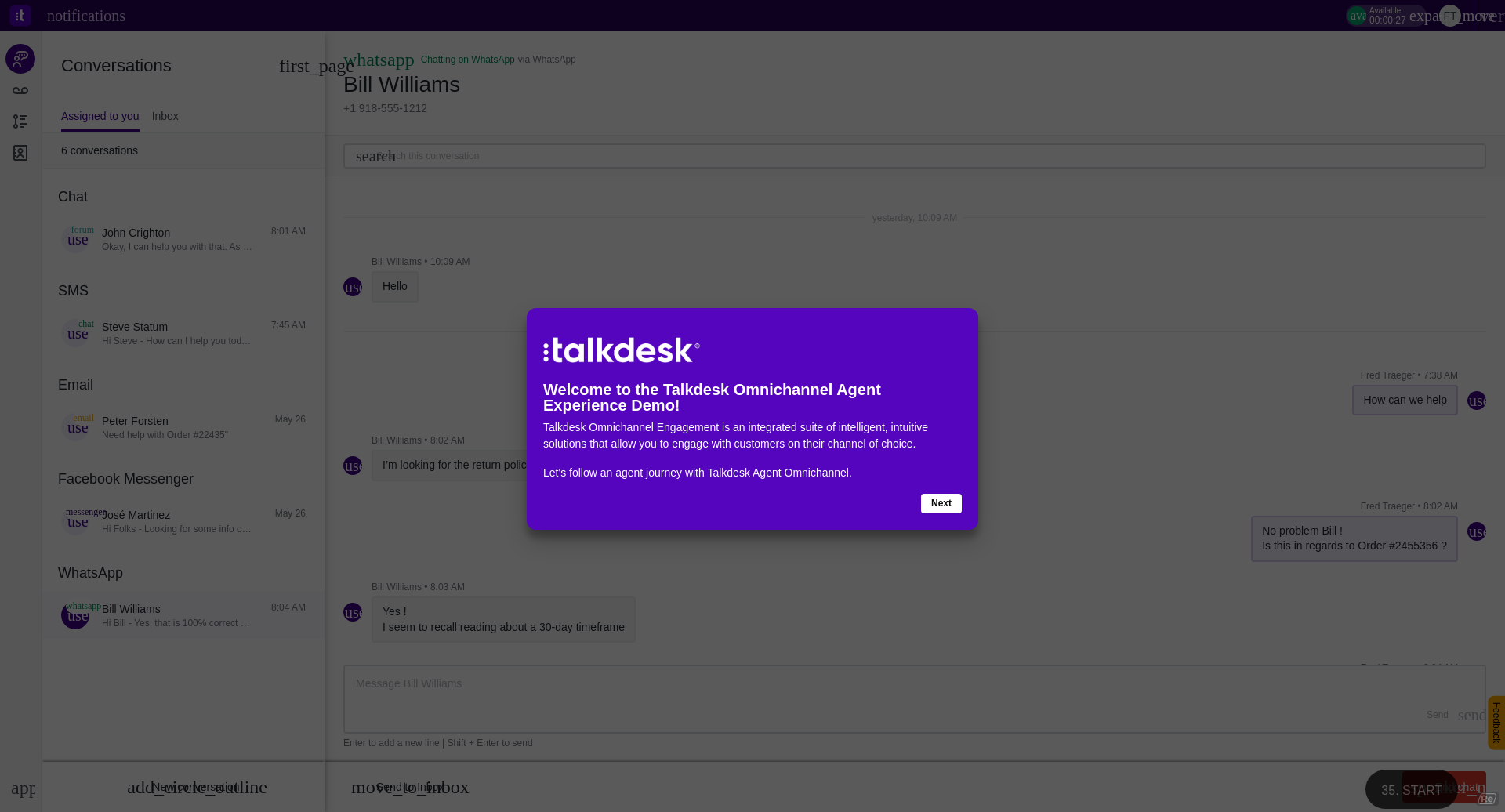Open the voicemail icon in the sidebar
Viewport: 1505px width, 812px height.
click(x=20, y=91)
